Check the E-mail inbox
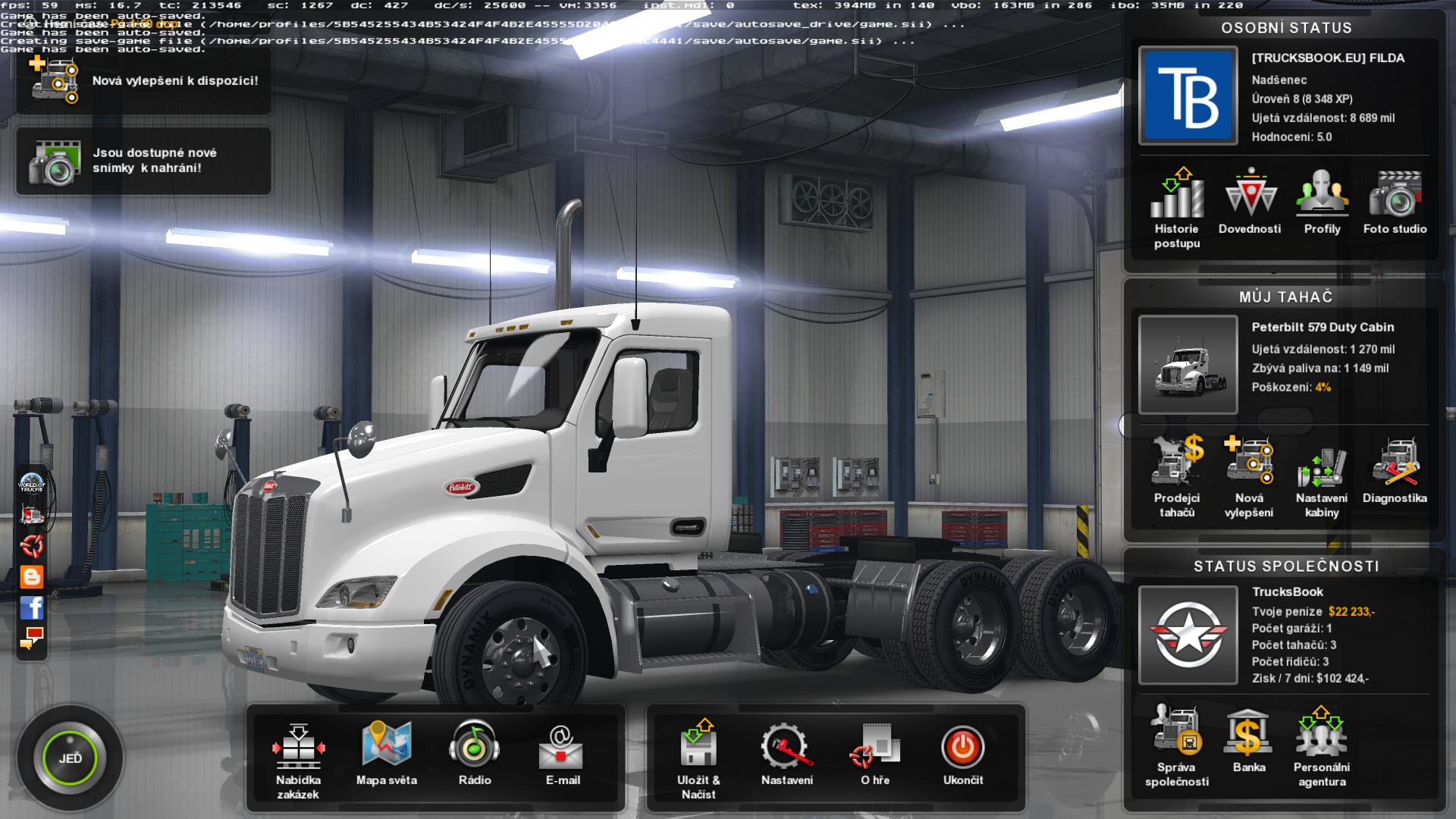1456x819 pixels. [563, 754]
